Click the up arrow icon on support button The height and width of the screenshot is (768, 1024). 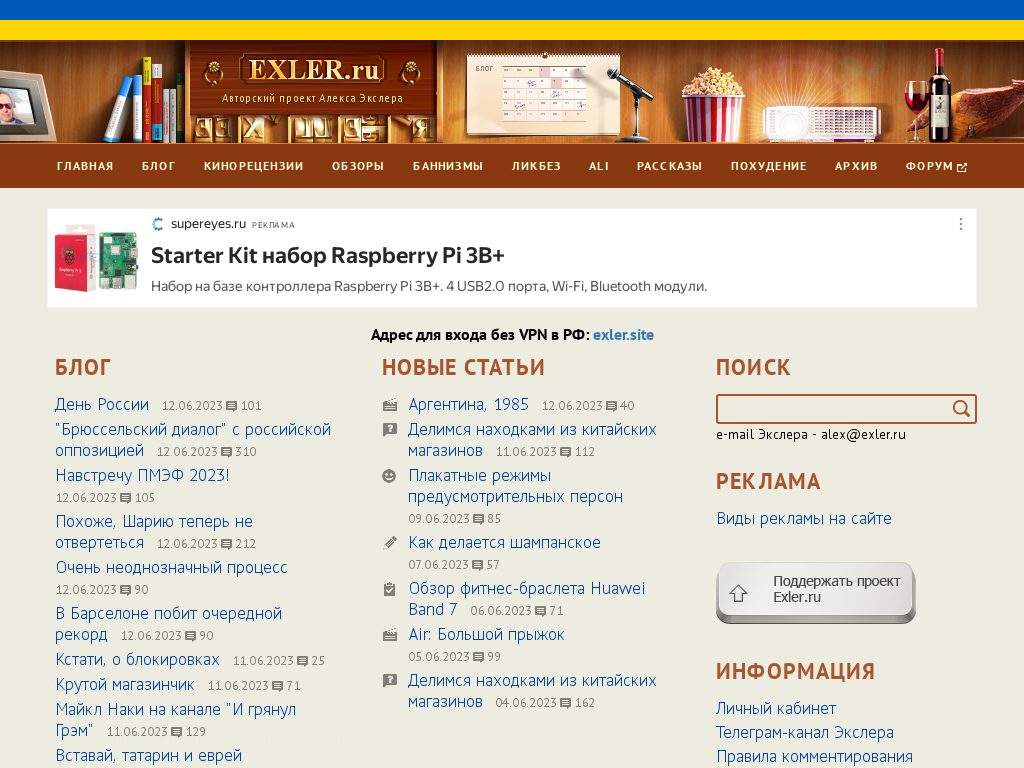pyautogui.click(x=739, y=593)
